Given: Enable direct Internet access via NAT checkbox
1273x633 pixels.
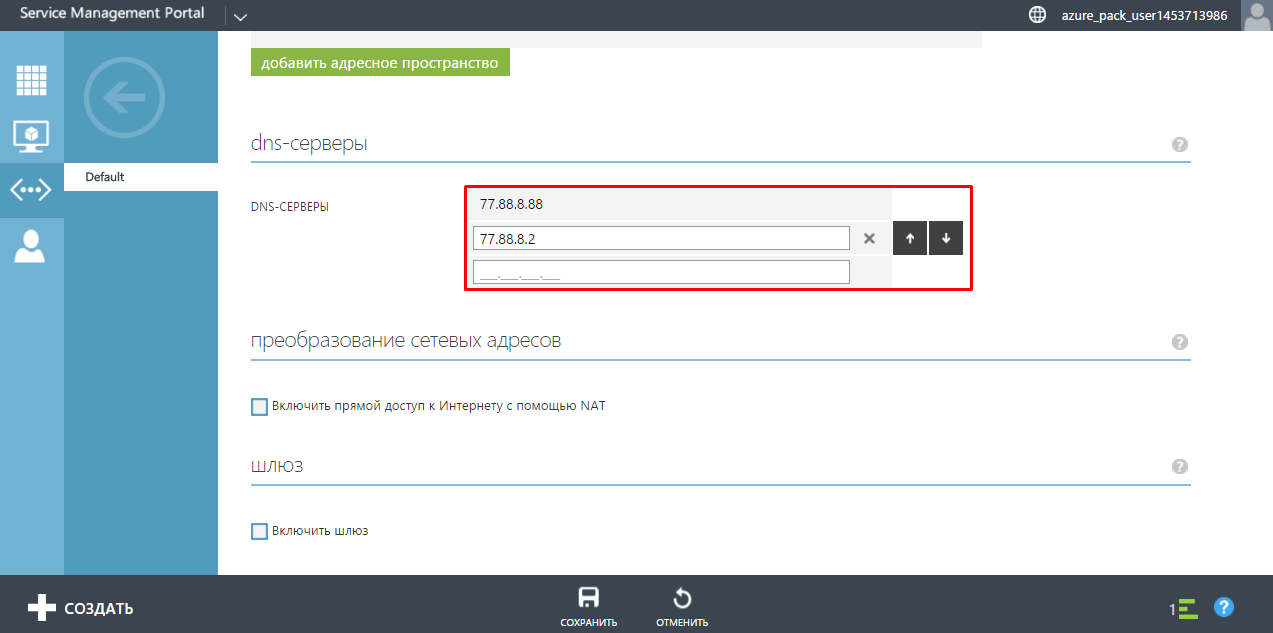Looking at the screenshot, I should [x=260, y=407].
